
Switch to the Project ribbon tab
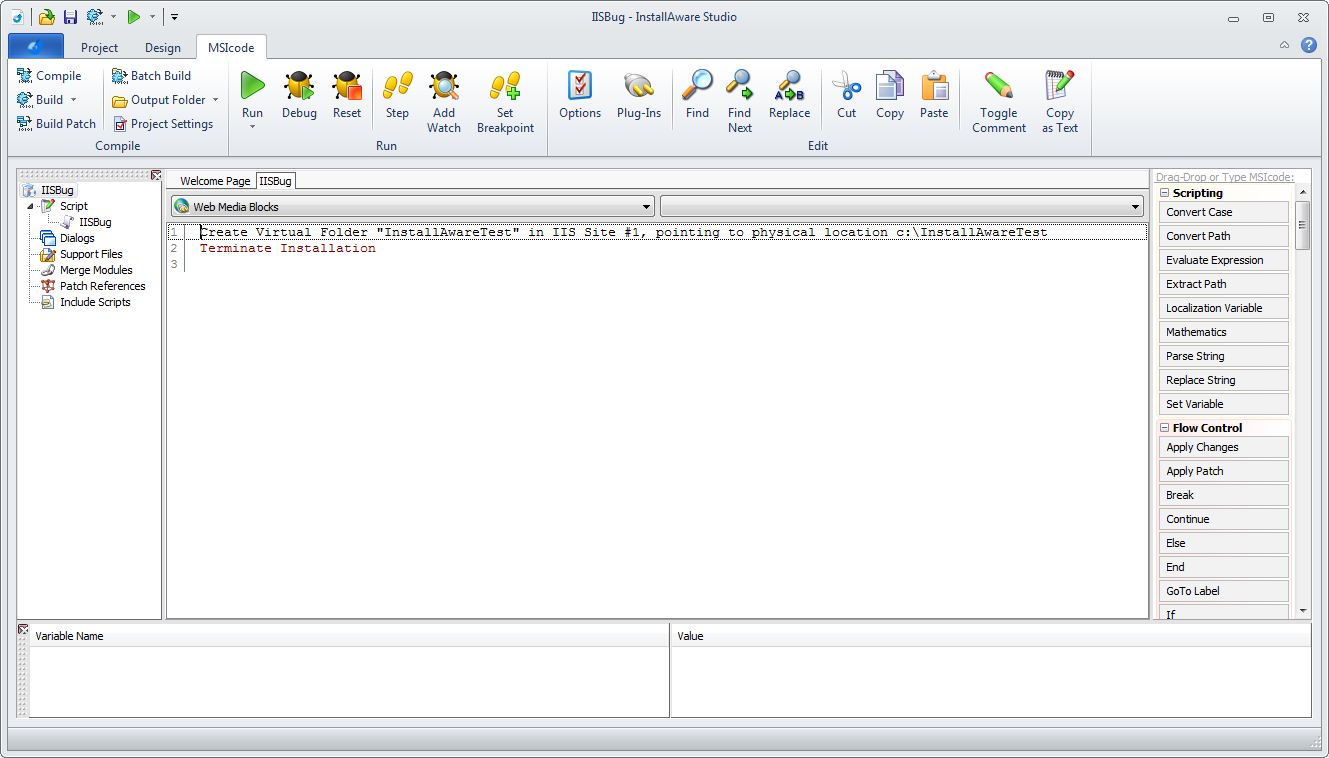point(99,47)
